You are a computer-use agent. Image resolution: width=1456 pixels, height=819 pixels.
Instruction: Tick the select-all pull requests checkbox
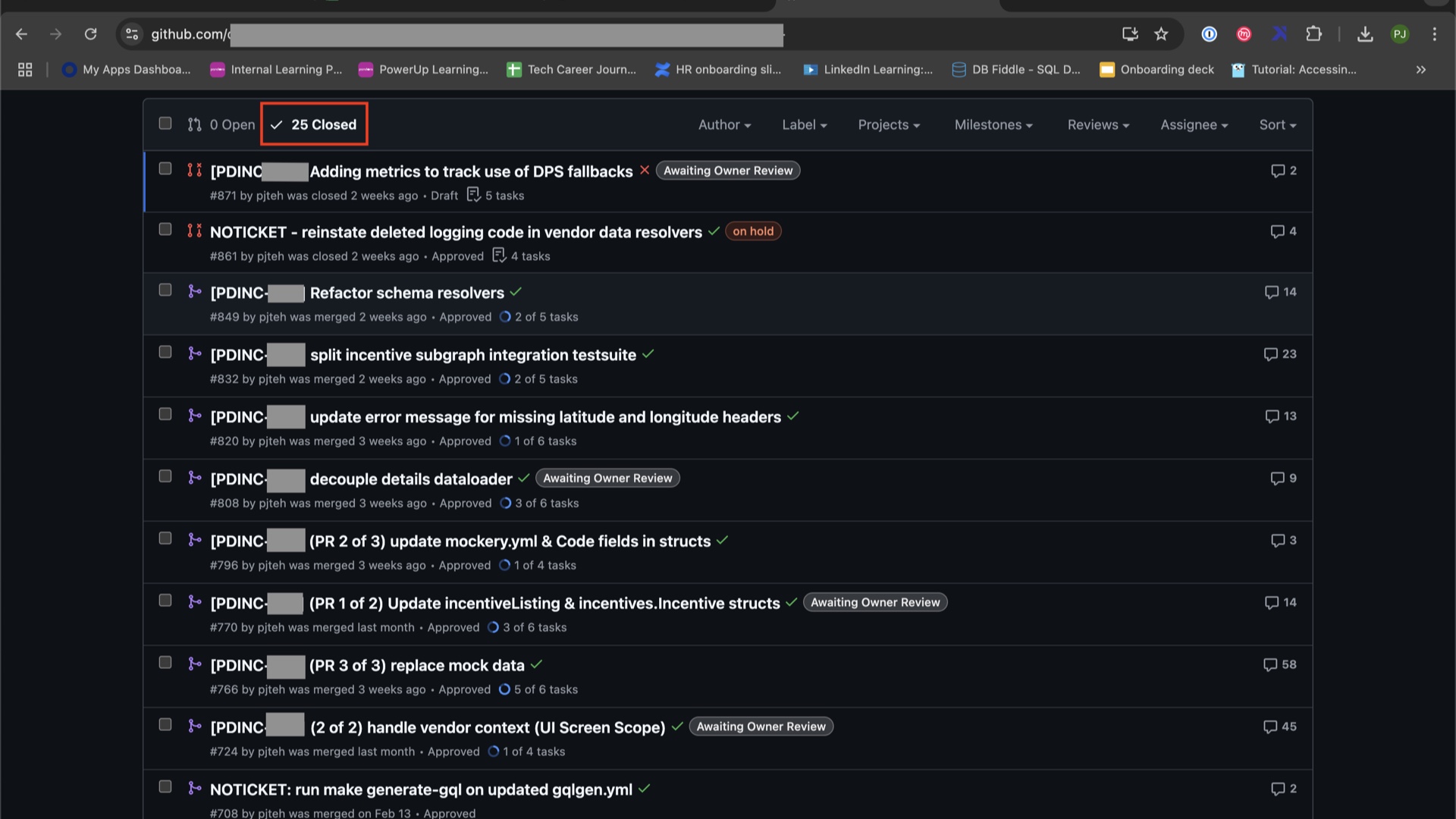165,124
